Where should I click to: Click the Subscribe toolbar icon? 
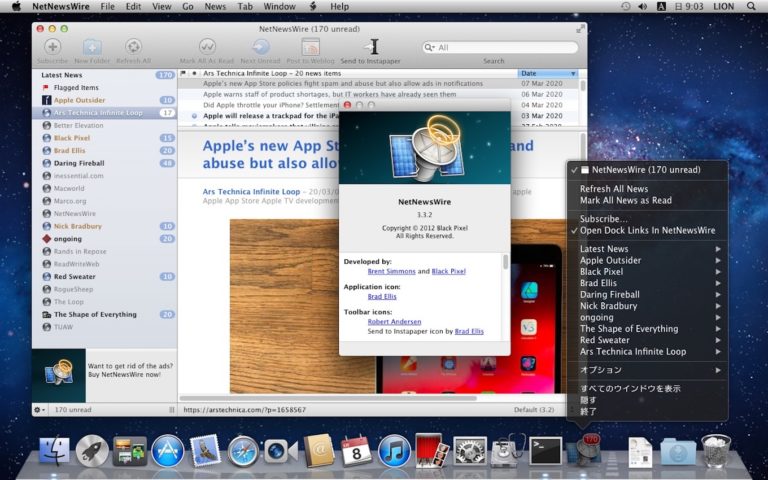pyautogui.click(x=52, y=47)
